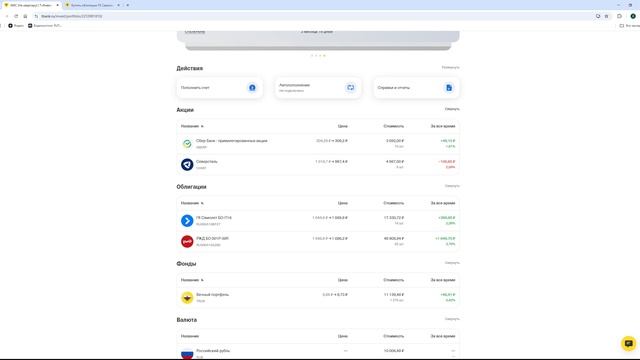Collapse the Валюта section

pos(452,319)
